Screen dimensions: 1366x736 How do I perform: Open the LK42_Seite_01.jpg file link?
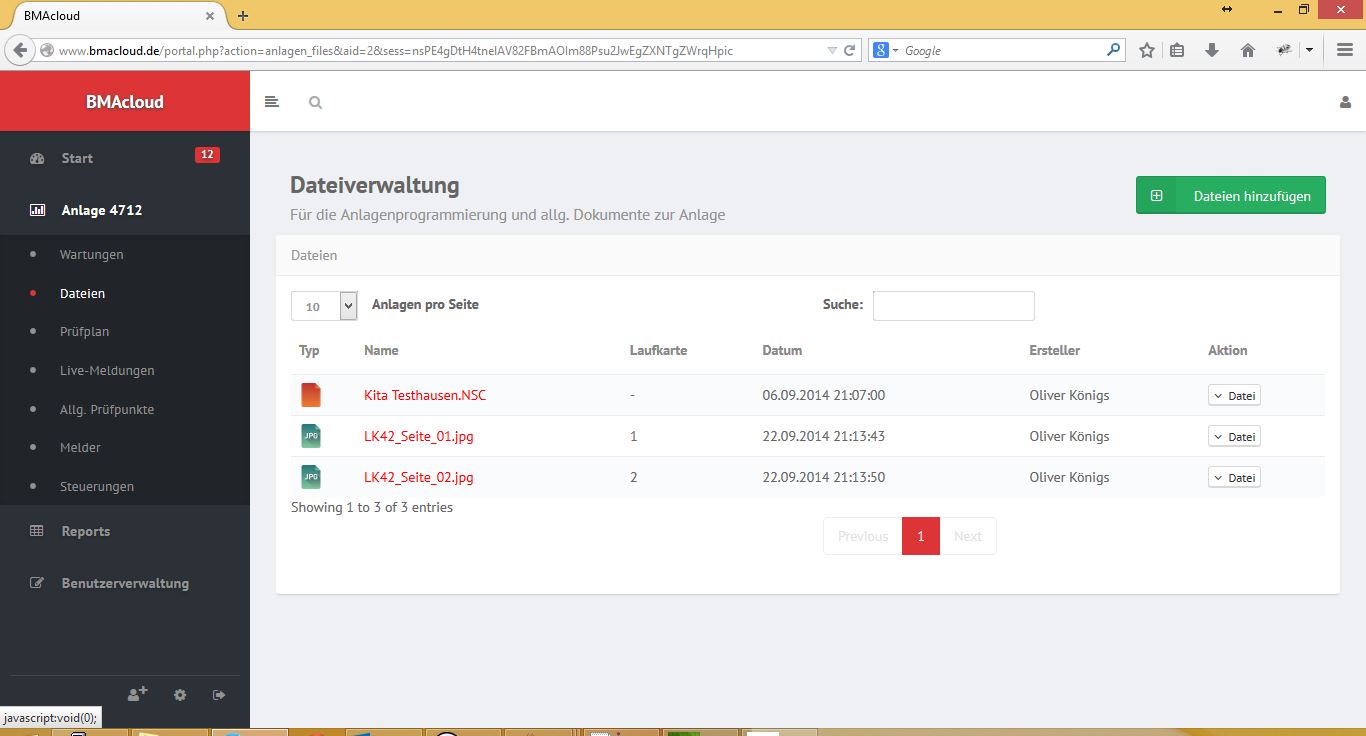coord(418,435)
